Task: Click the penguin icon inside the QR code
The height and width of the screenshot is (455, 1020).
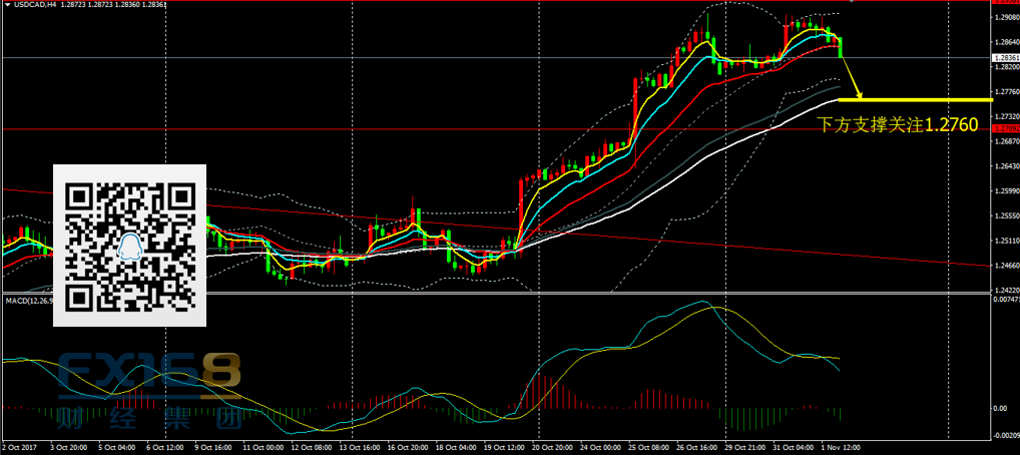Action: [129, 247]
